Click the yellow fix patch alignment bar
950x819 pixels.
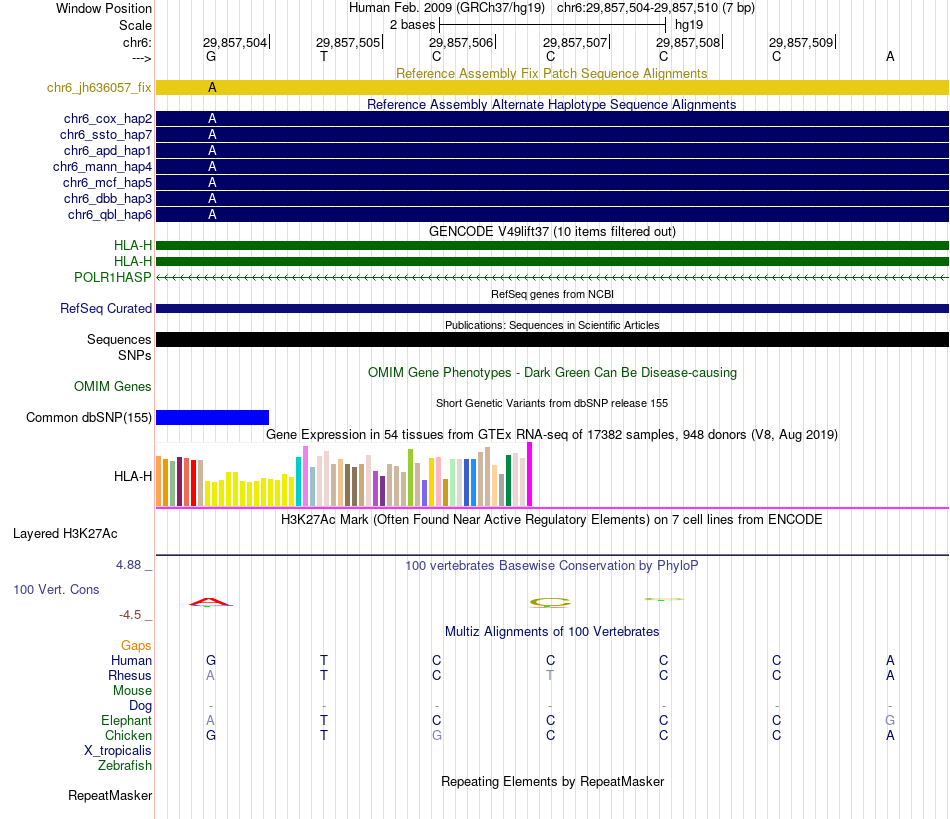point(552,87)
